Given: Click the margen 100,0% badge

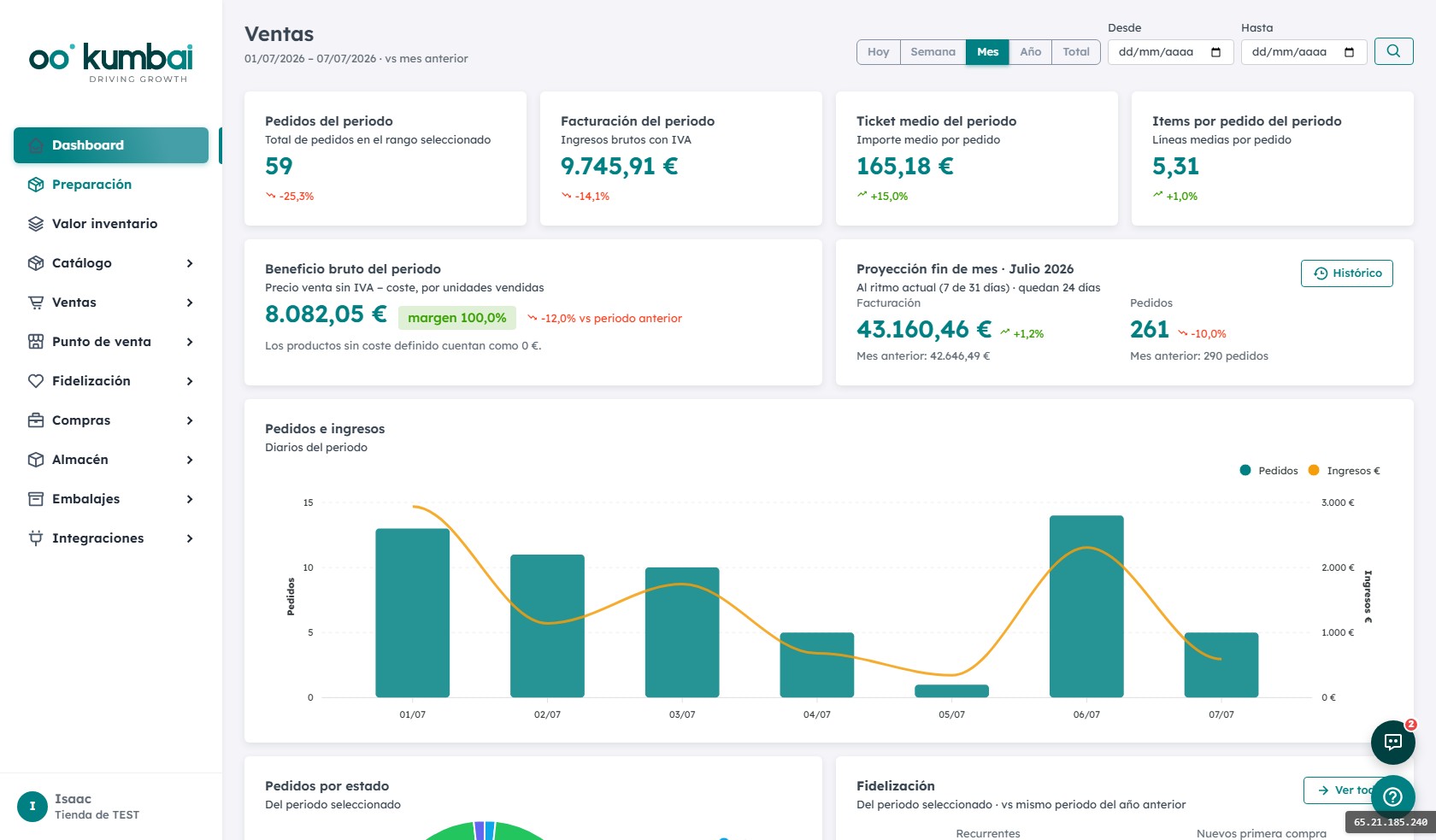Looking at the screenshot, I should [457, 318].
